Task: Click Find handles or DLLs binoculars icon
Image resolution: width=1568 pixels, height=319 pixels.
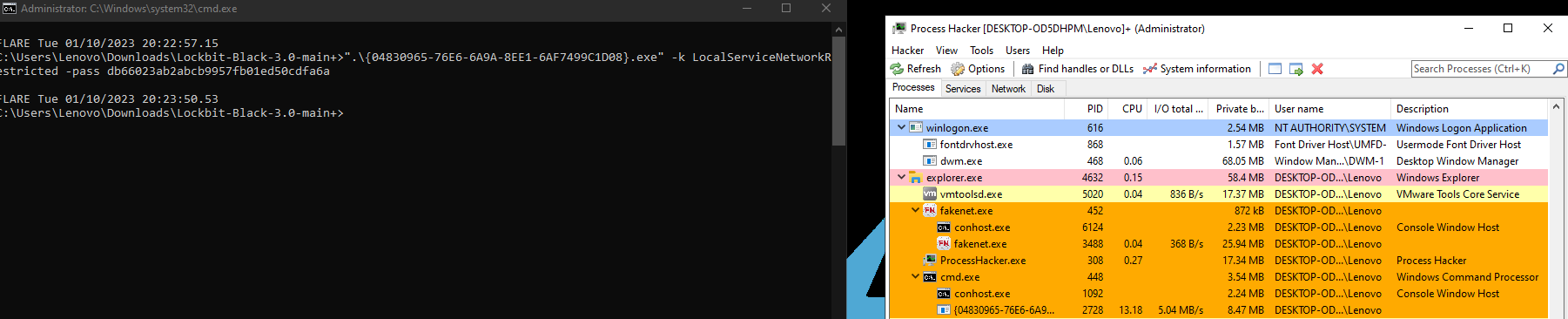Action: coord(1028,69)
